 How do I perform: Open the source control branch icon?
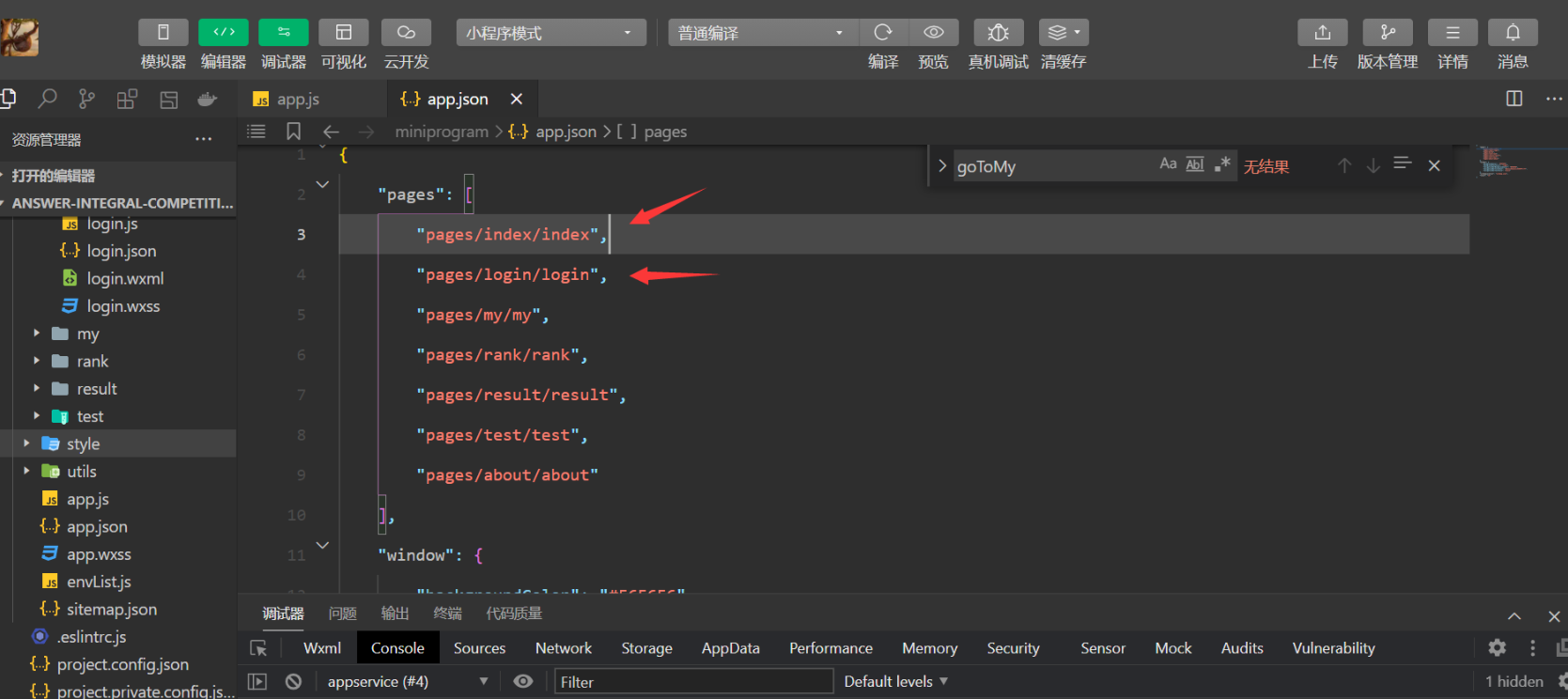(86, 99)
